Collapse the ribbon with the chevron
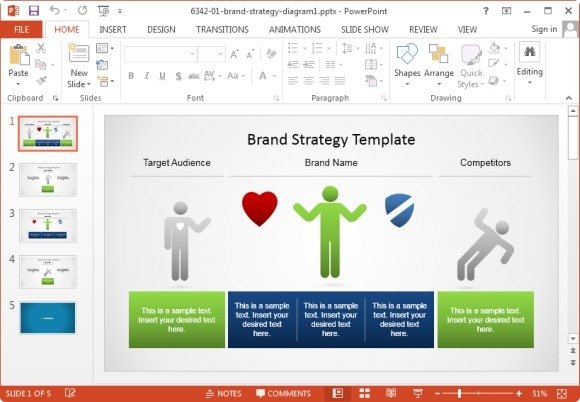580x402 pixels. click(569, 98)
